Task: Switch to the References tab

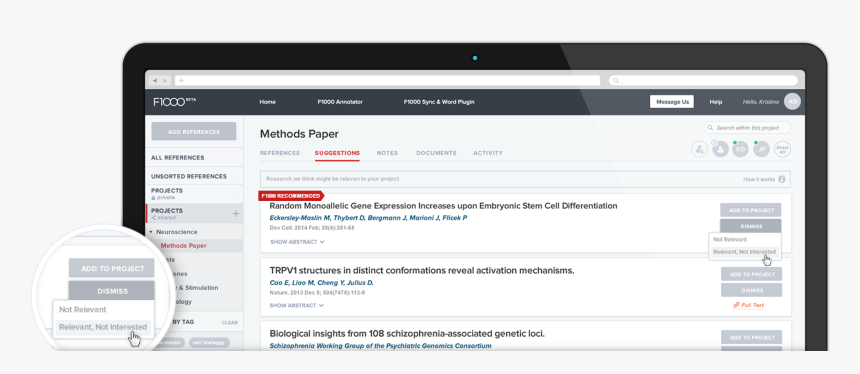Action: [x=280, y=153]
